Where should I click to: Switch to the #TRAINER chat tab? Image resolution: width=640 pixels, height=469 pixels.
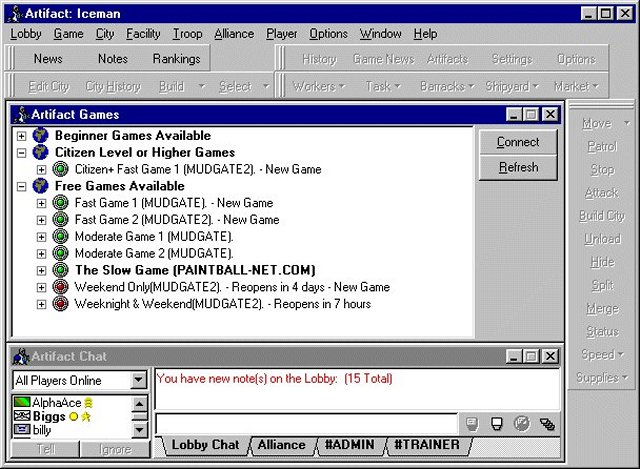tap(426, 445)
